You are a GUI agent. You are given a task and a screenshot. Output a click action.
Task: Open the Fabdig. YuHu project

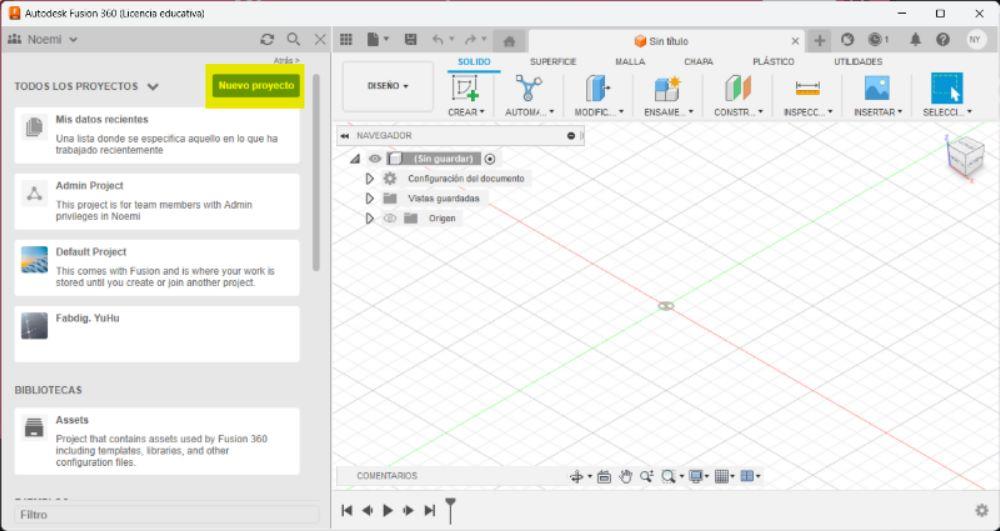pyautogui.click(x=157, y=334)
